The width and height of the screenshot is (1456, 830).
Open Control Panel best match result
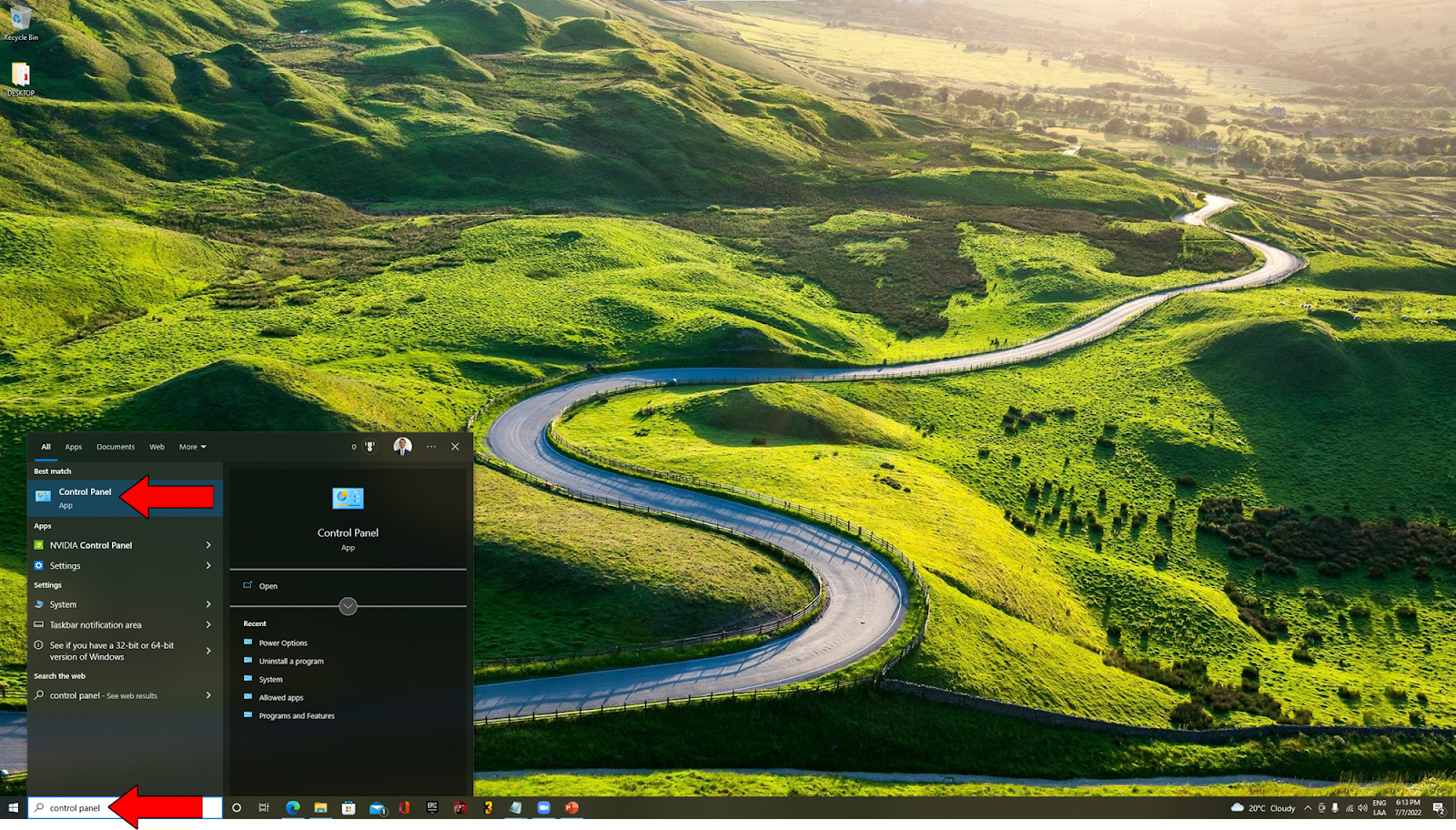tap(125, 498)
